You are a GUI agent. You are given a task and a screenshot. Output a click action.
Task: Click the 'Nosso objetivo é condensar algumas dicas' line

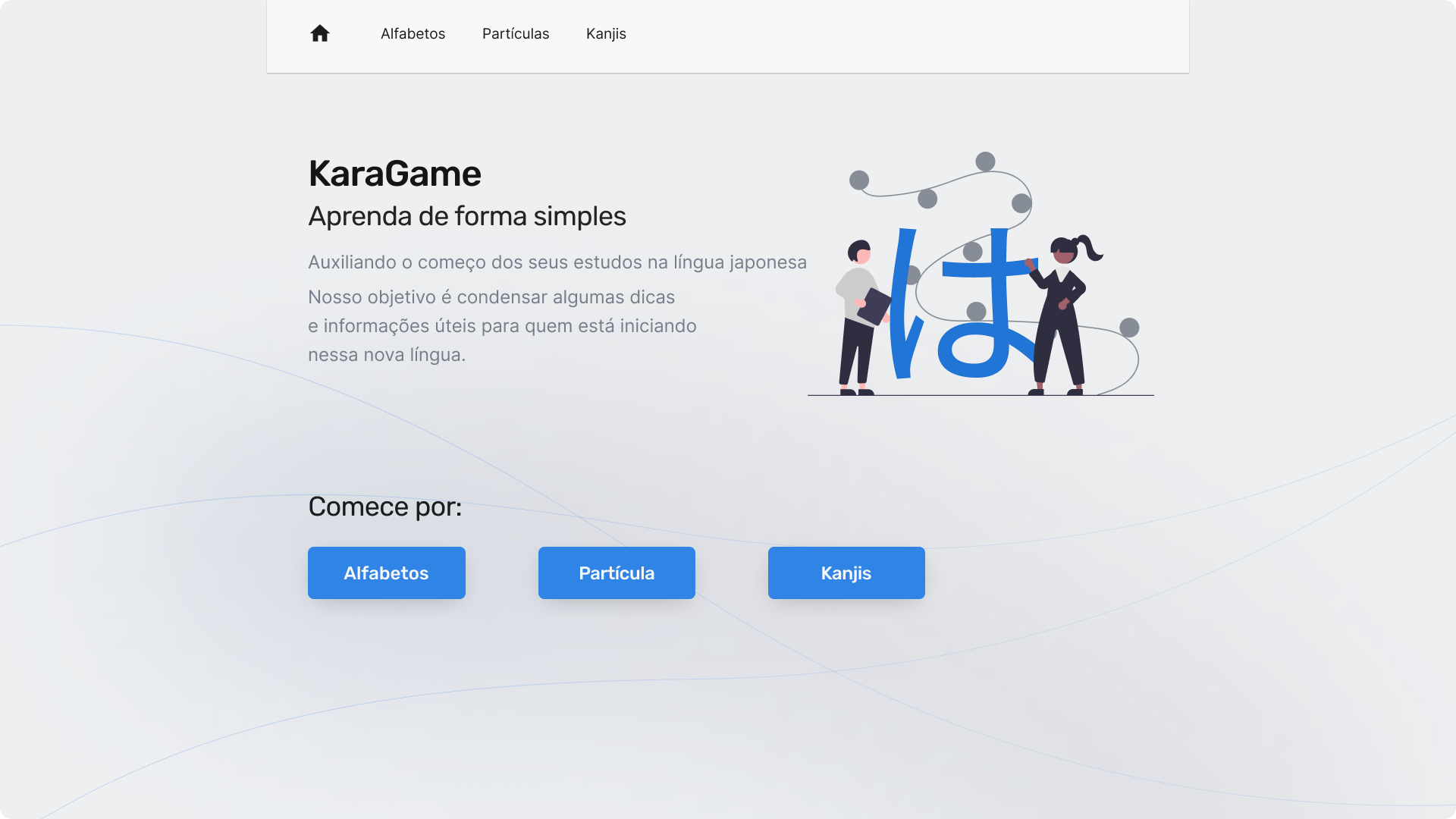(x=491, y=297)
